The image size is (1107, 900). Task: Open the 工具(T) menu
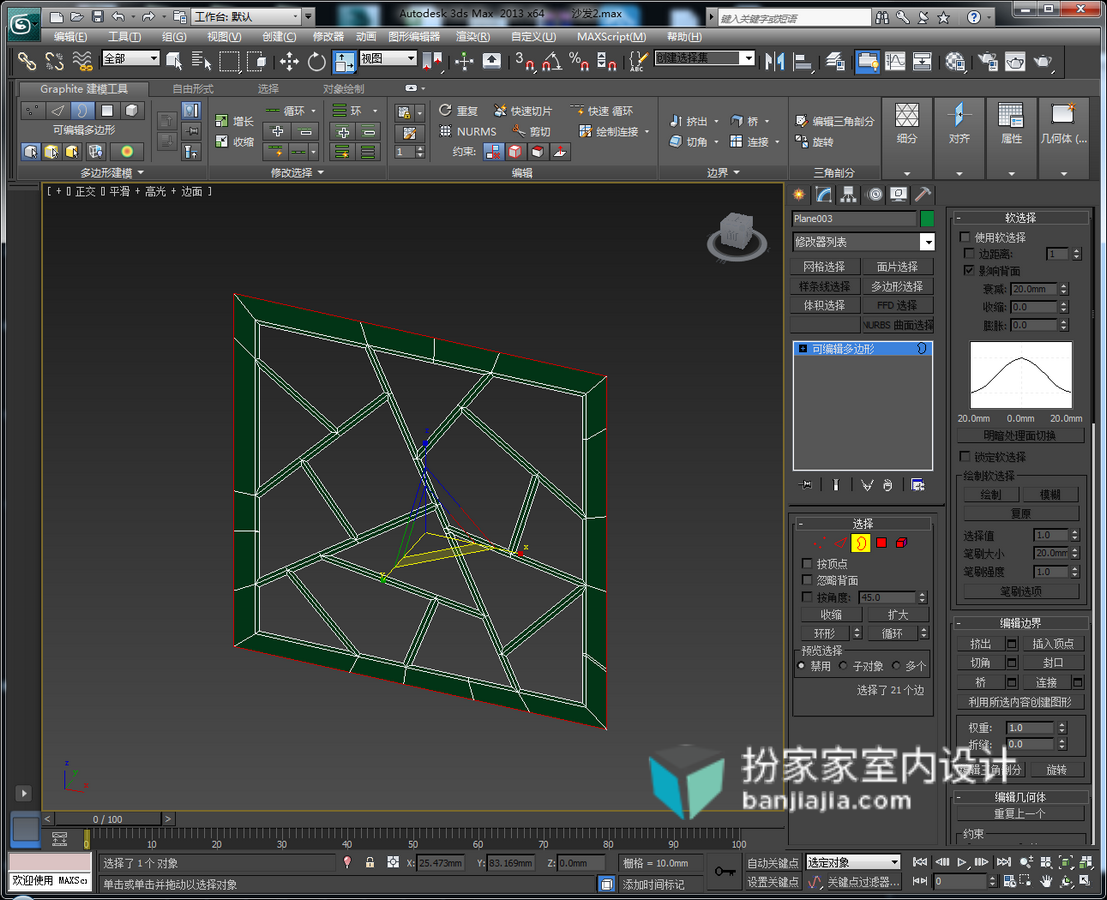click(124, 37)
